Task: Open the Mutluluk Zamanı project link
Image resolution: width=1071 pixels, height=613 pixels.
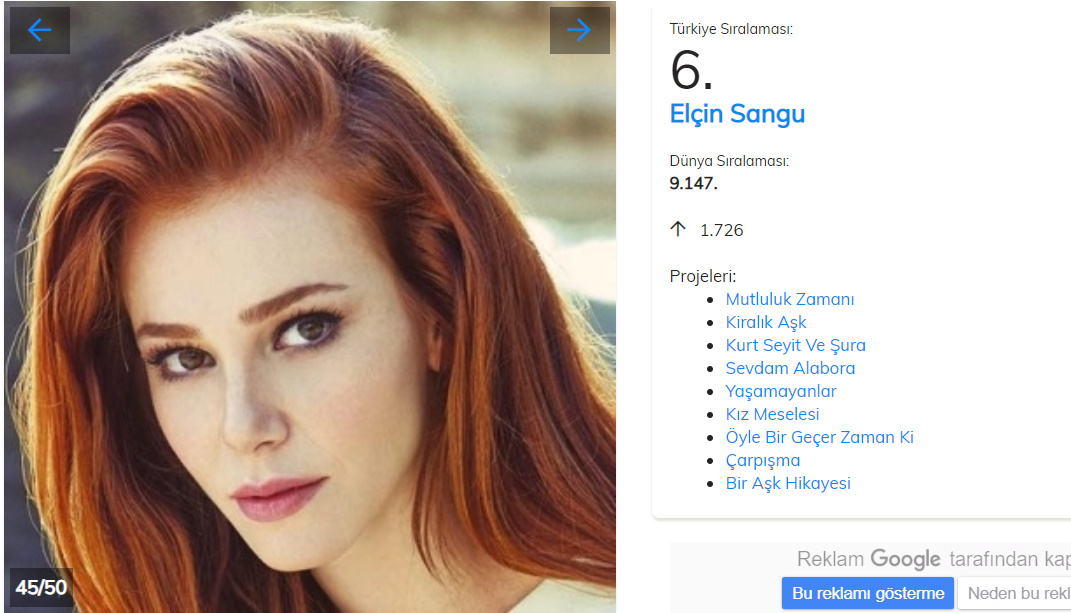Action: [x=790, y=299]
